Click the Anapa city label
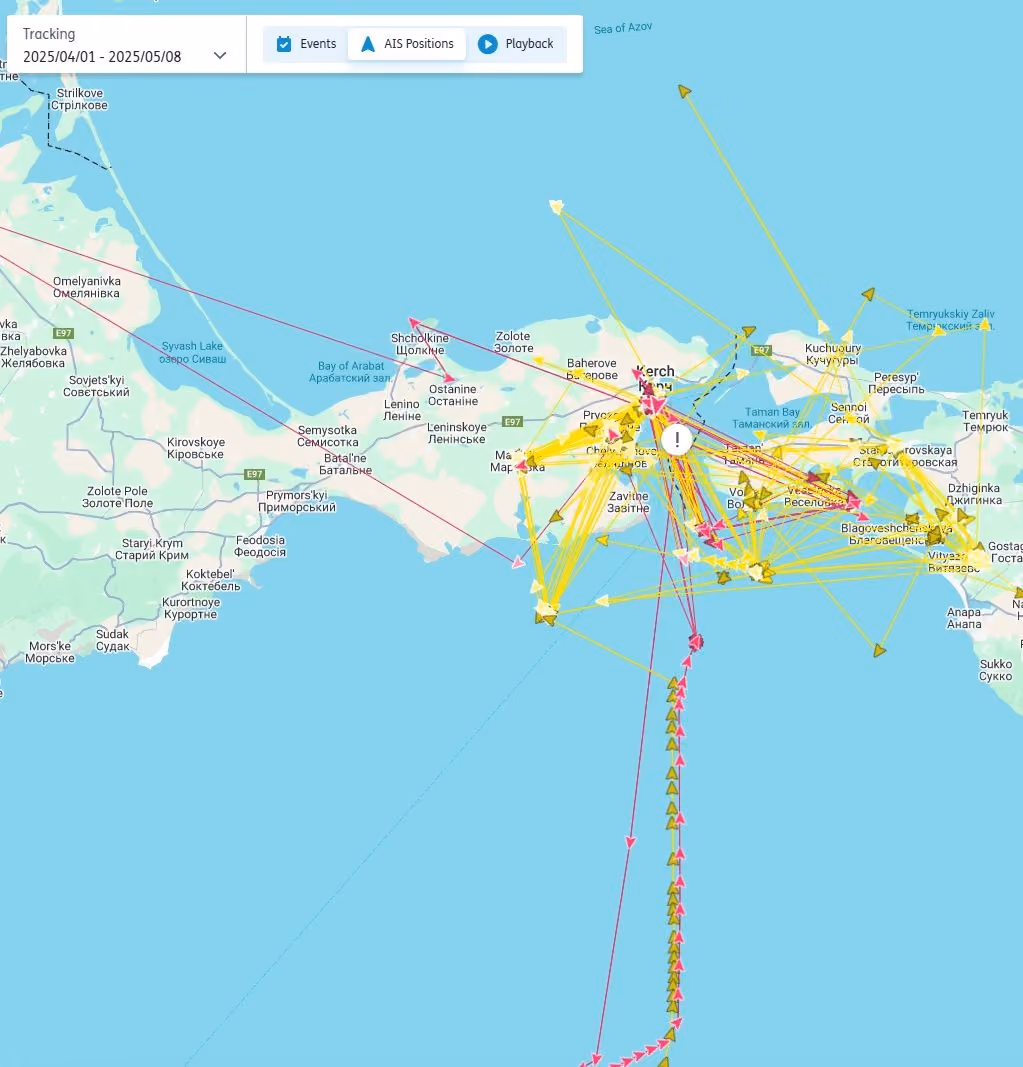 click(x=964, y=618)
